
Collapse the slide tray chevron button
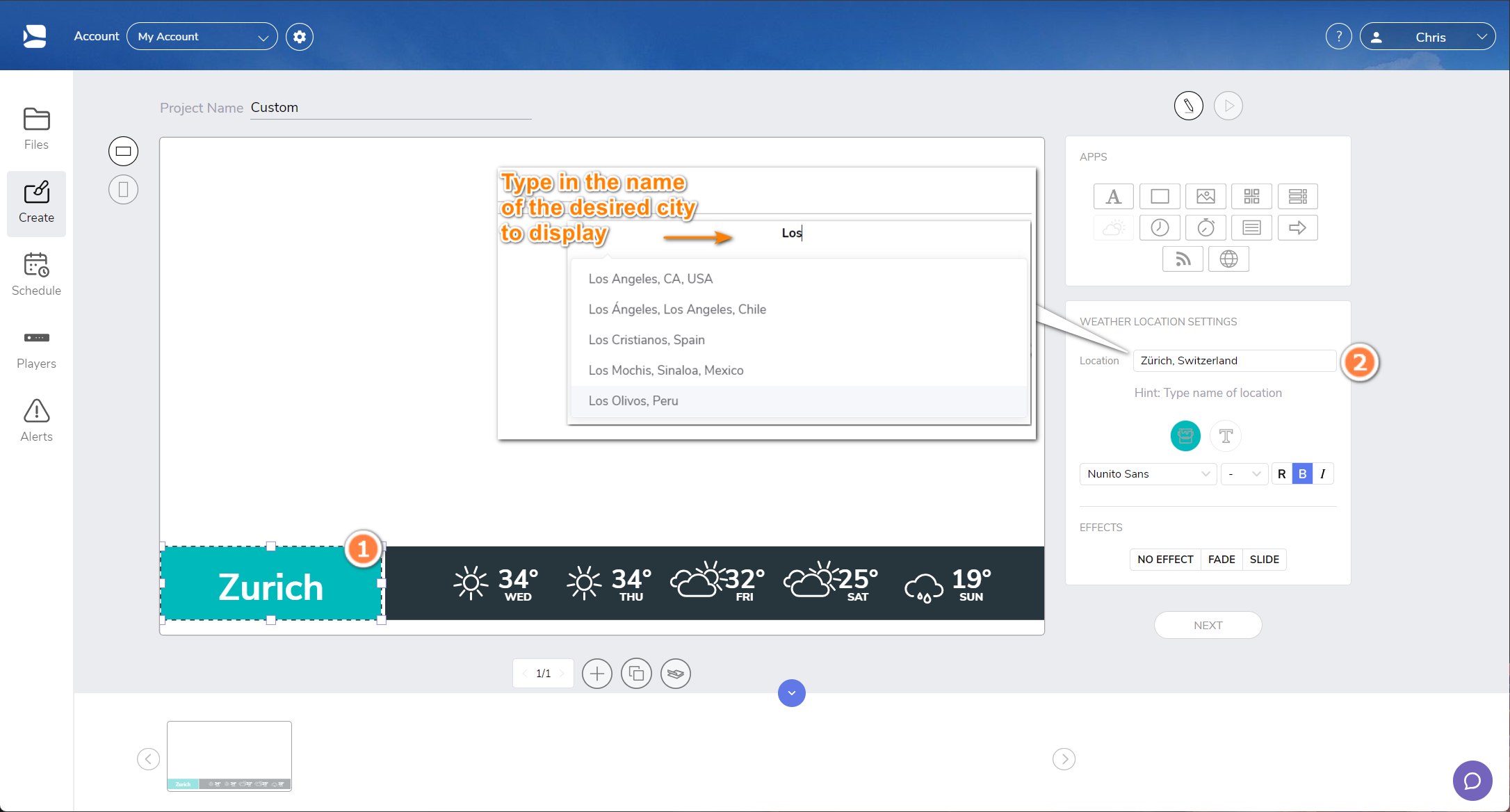[x=792, y=693]
